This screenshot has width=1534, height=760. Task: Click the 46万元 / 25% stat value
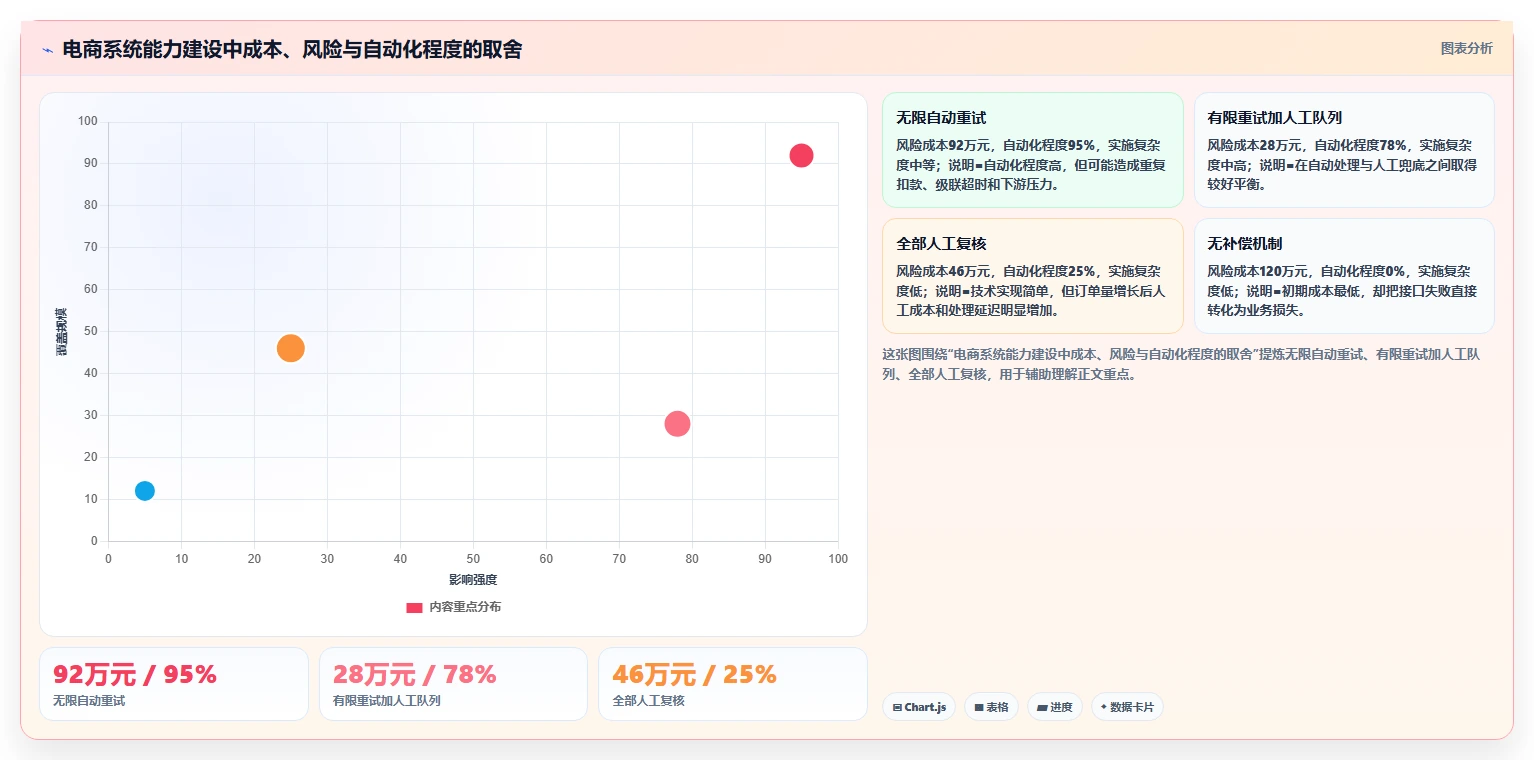694,675
